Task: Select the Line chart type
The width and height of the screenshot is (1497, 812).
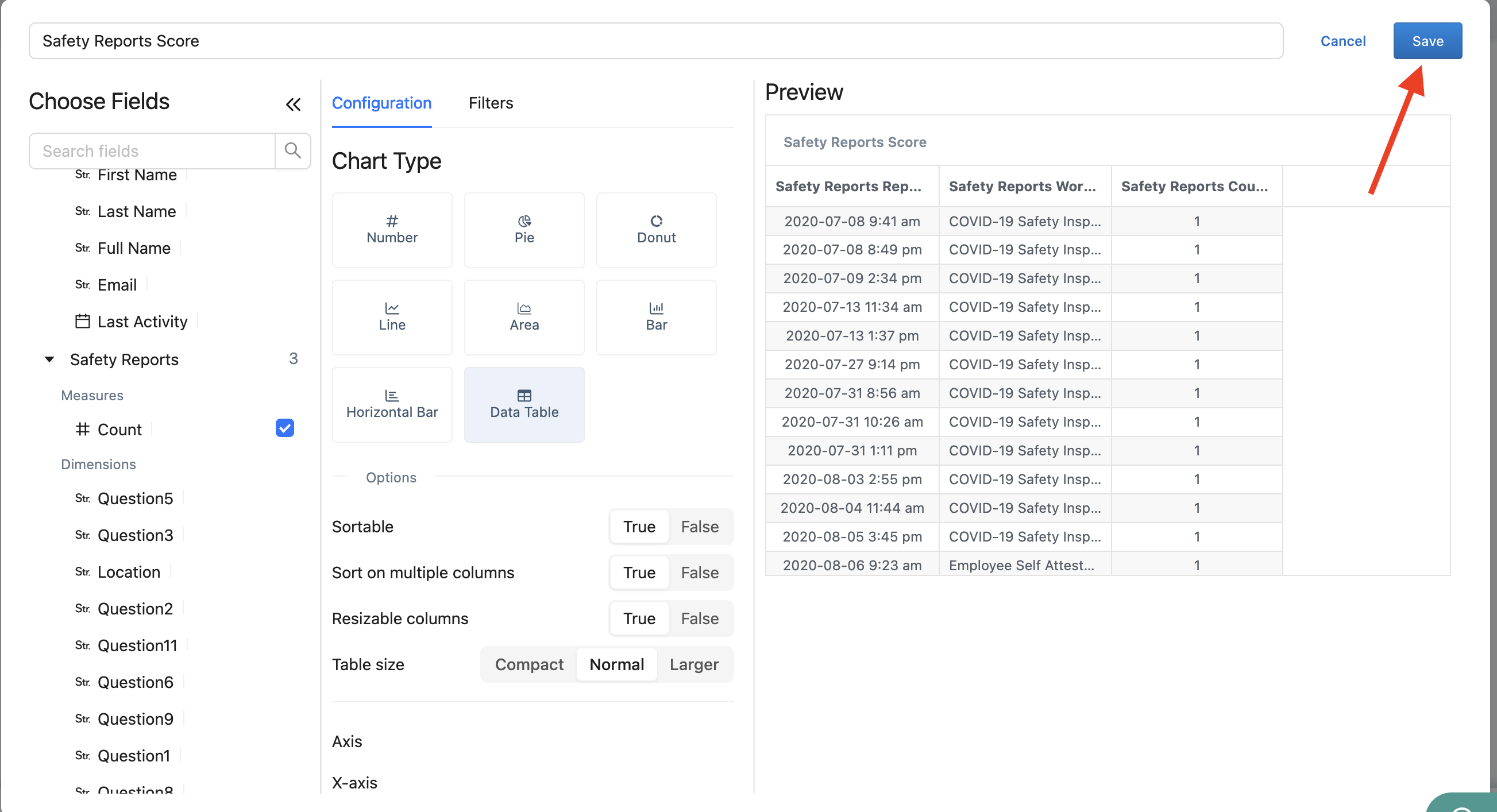Action: (x=392, y=317)
